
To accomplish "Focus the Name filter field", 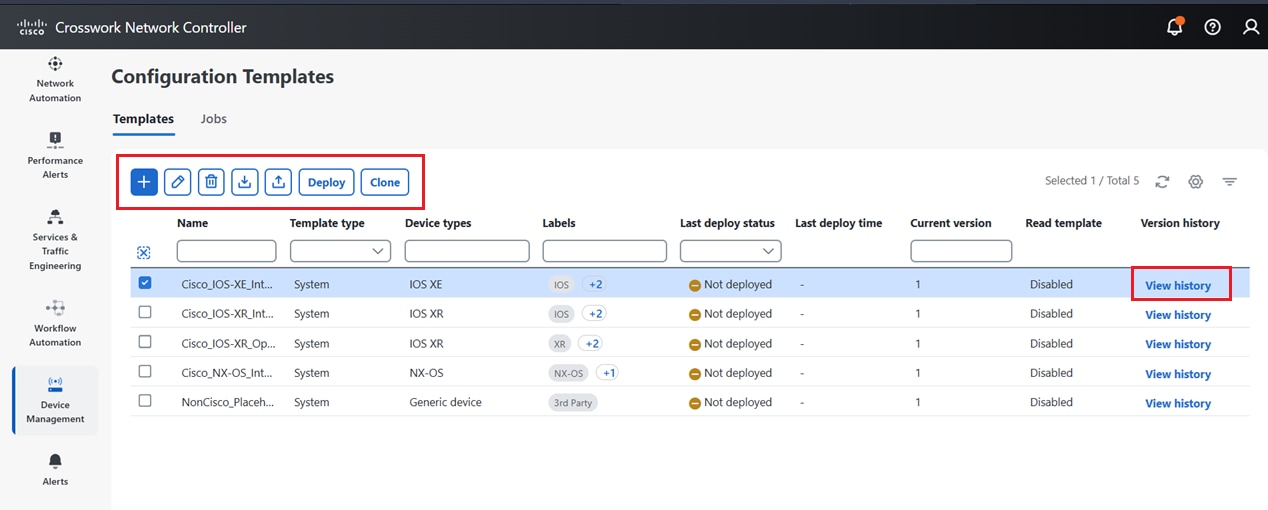I will 226,251.
